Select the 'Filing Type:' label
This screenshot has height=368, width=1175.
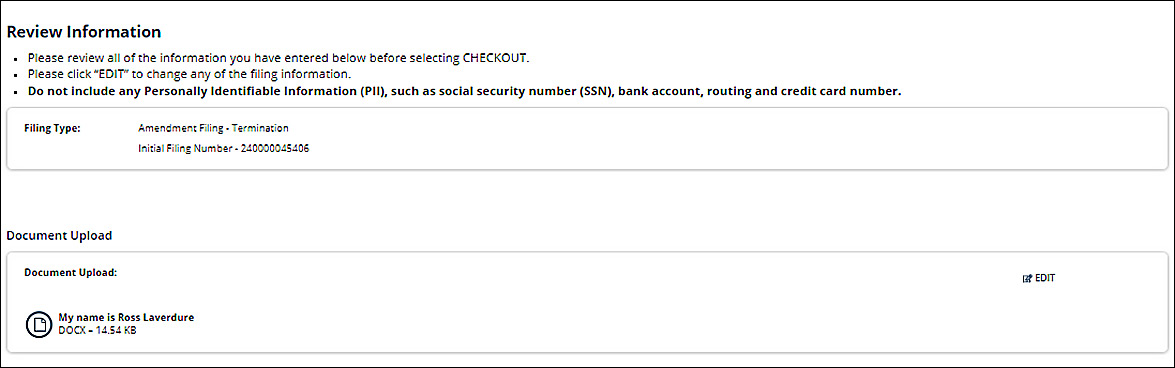pos(52,128)
